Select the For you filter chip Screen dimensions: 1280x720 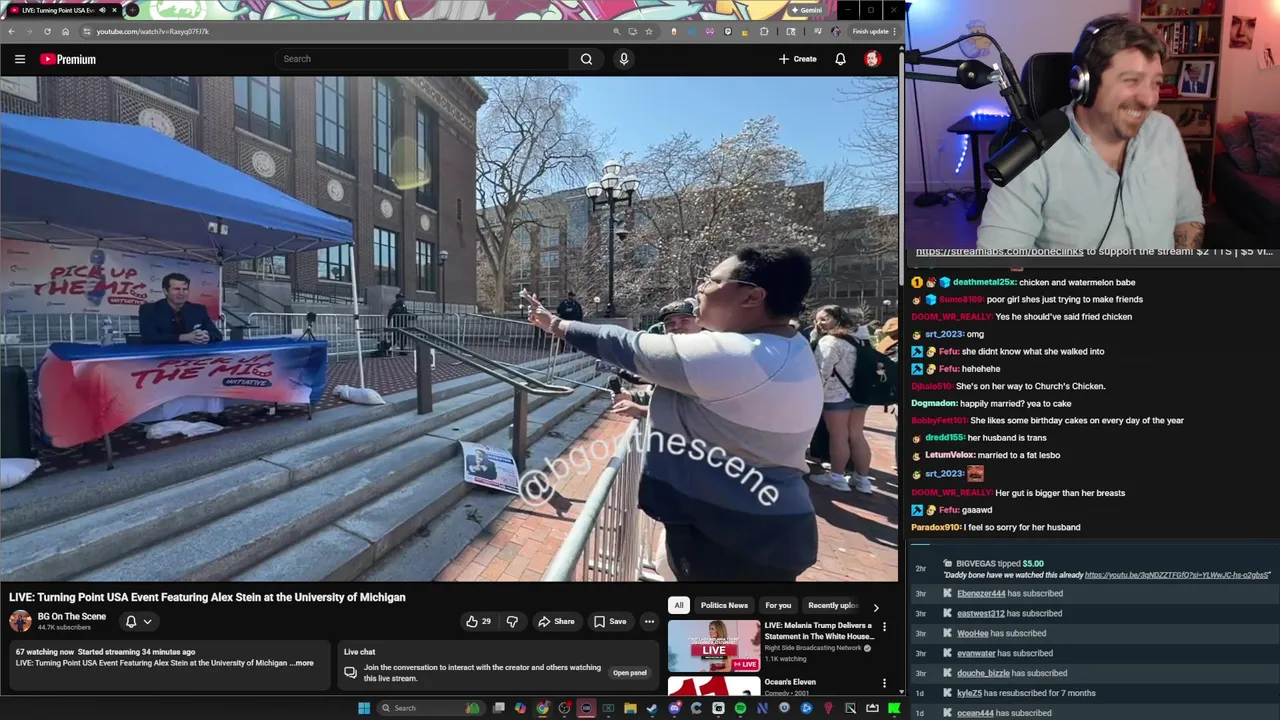778,605
